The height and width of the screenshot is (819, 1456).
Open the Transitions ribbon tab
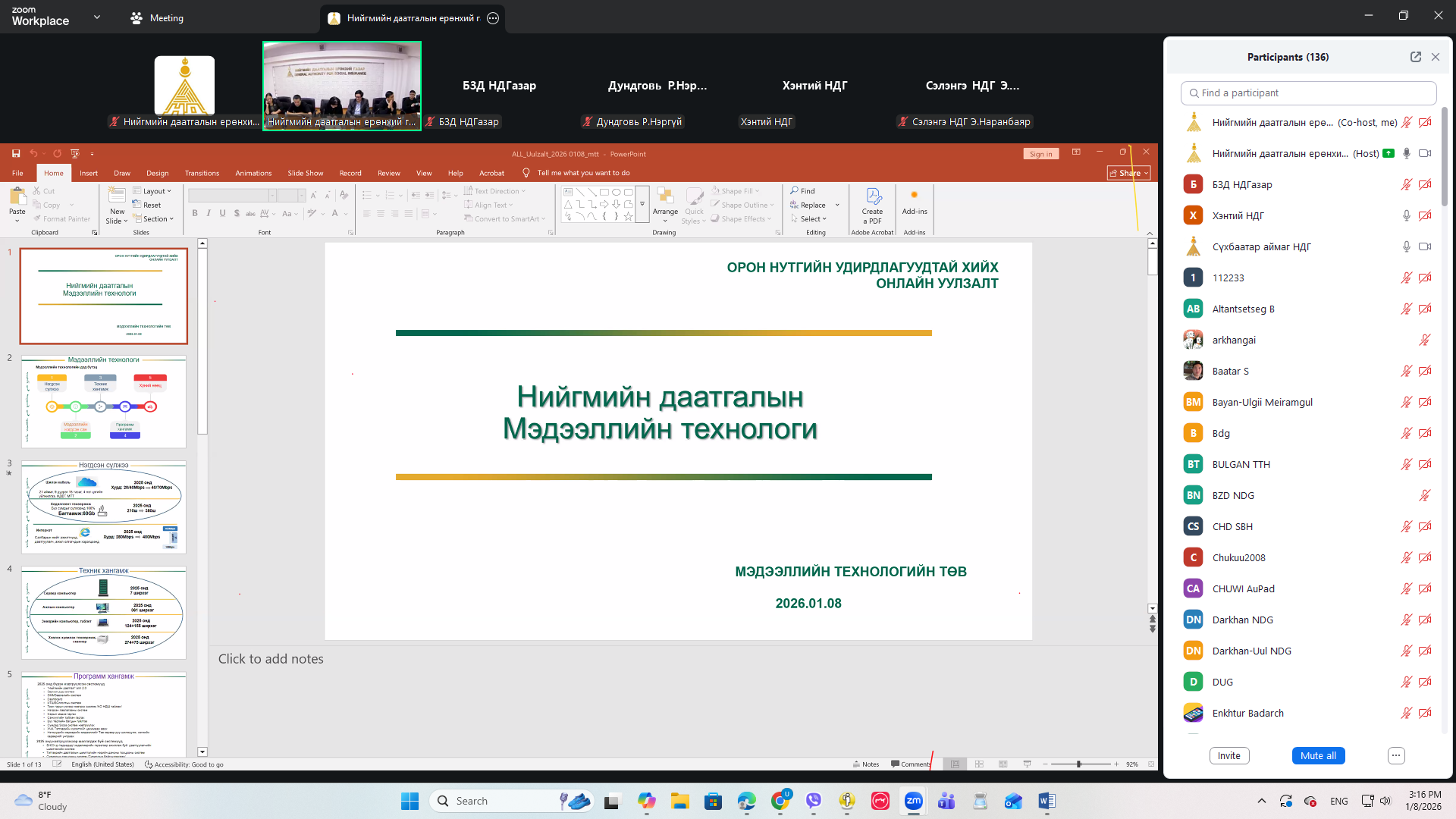click(202, 173)
